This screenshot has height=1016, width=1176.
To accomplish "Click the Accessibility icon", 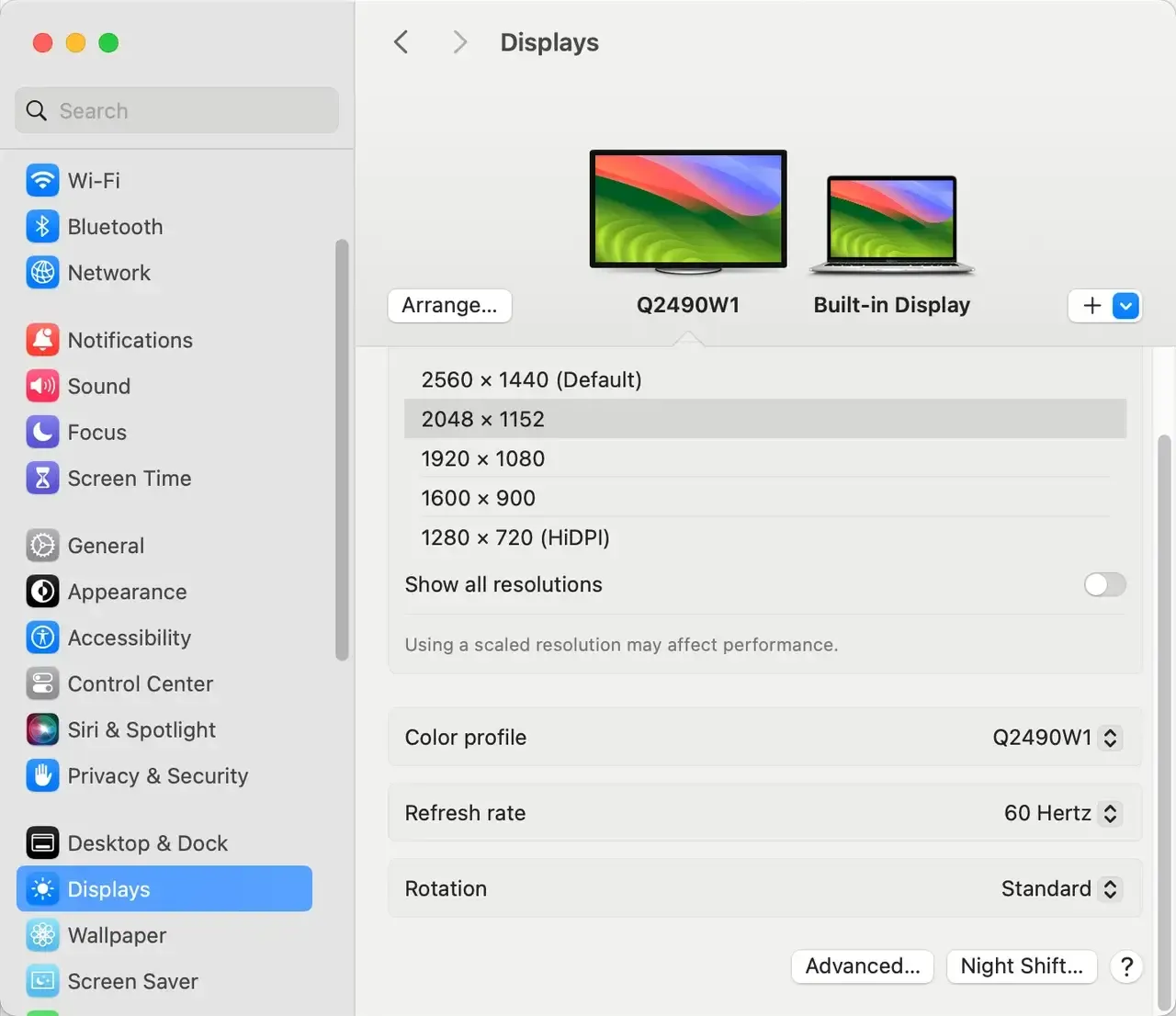I will tap(42, 638).
